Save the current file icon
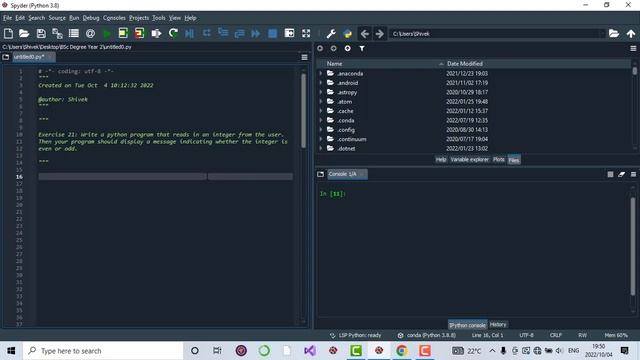This screenshot has height=360, width=640. tap(41, 33)
